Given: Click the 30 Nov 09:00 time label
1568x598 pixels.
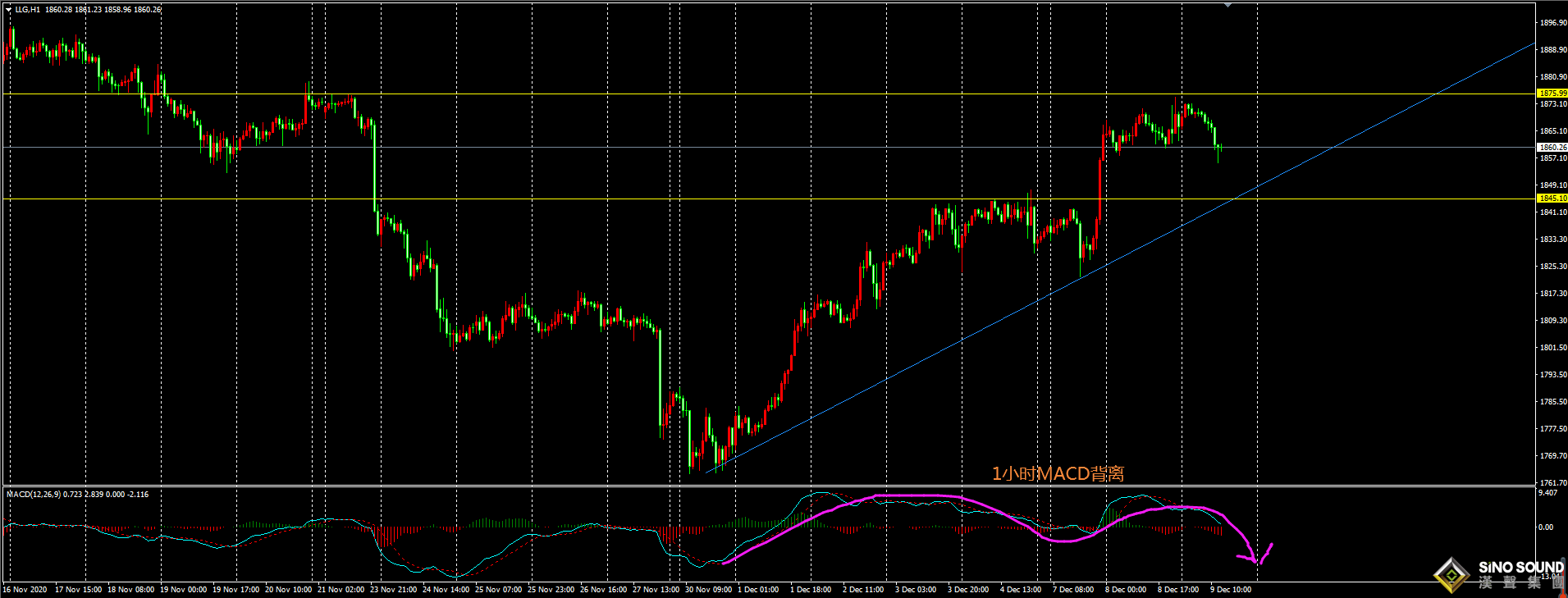Looking at the screenshot, I should [x=708, y=589].
